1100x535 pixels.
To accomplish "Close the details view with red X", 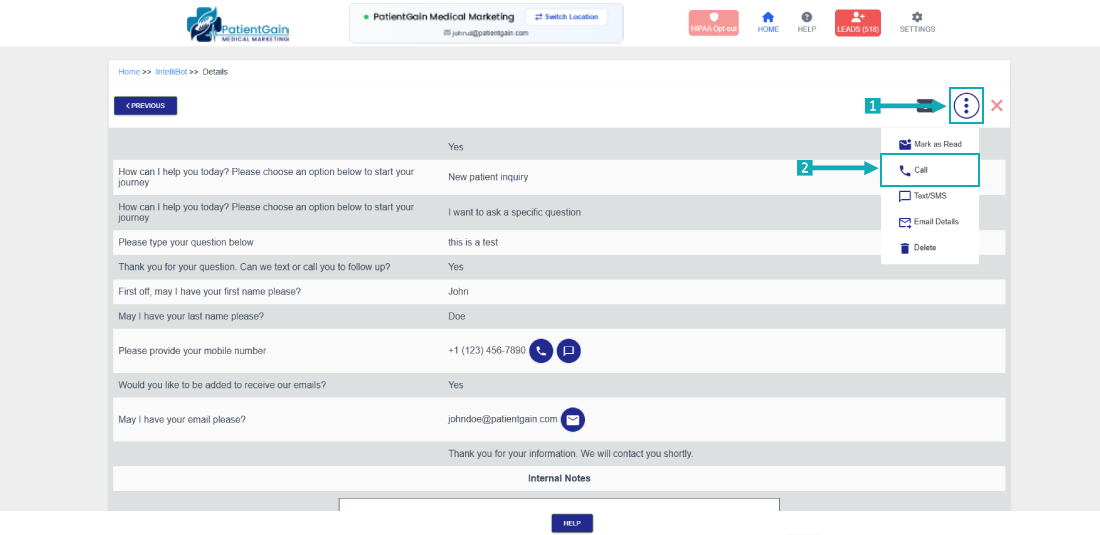I will (x=997, y=106).
